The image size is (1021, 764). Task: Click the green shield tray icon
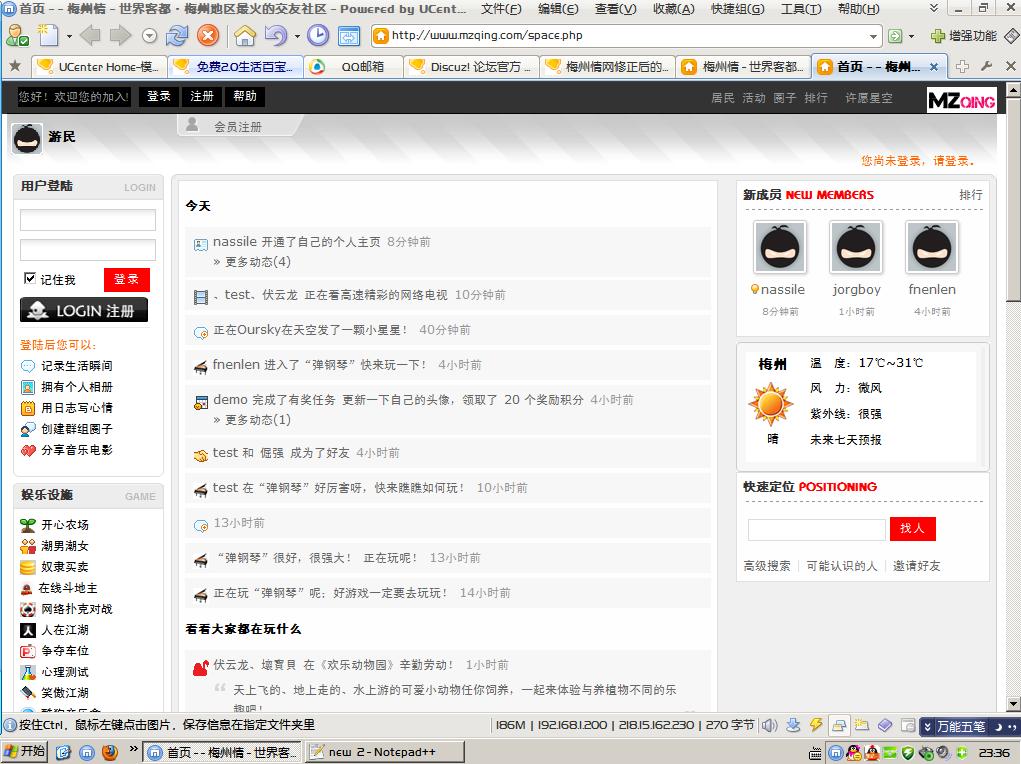click(908, 753)
